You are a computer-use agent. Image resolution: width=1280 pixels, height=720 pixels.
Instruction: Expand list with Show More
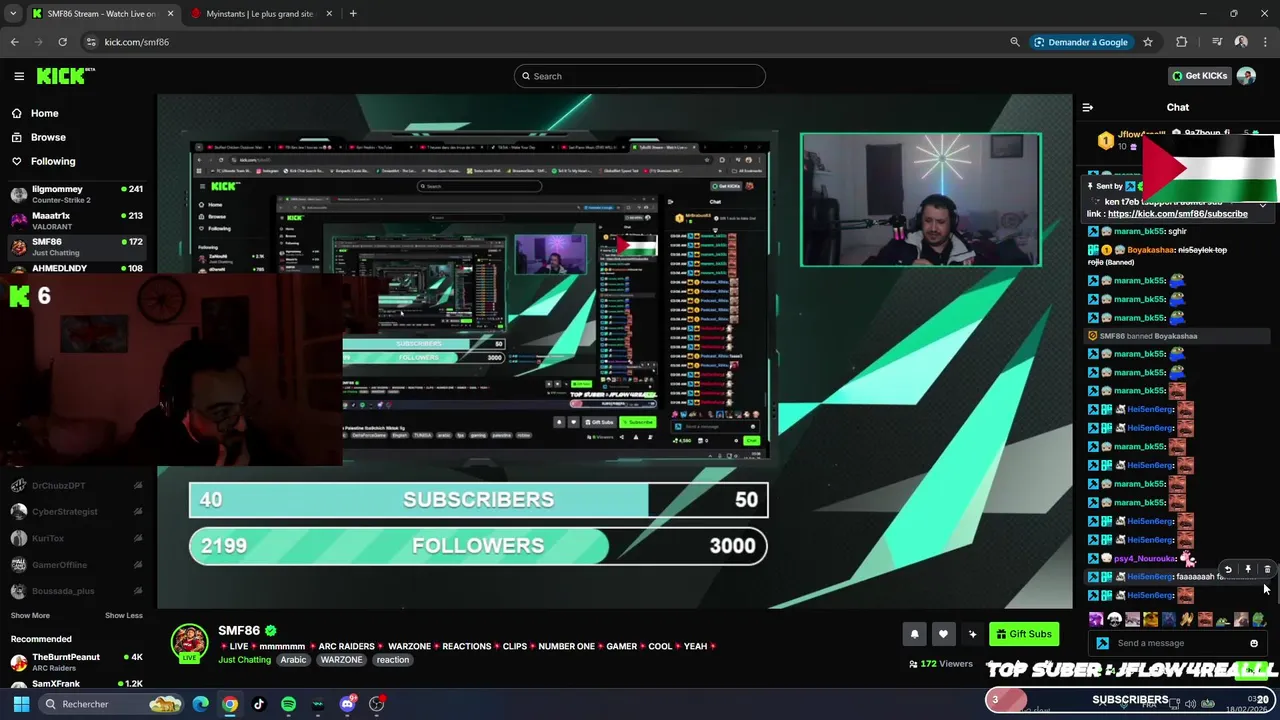(x=30, y=616)
